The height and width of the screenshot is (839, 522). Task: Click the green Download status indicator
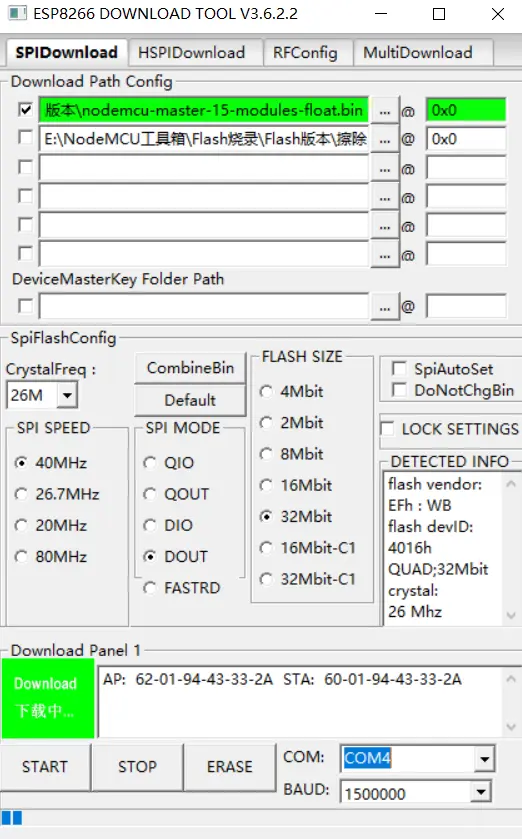48,698
